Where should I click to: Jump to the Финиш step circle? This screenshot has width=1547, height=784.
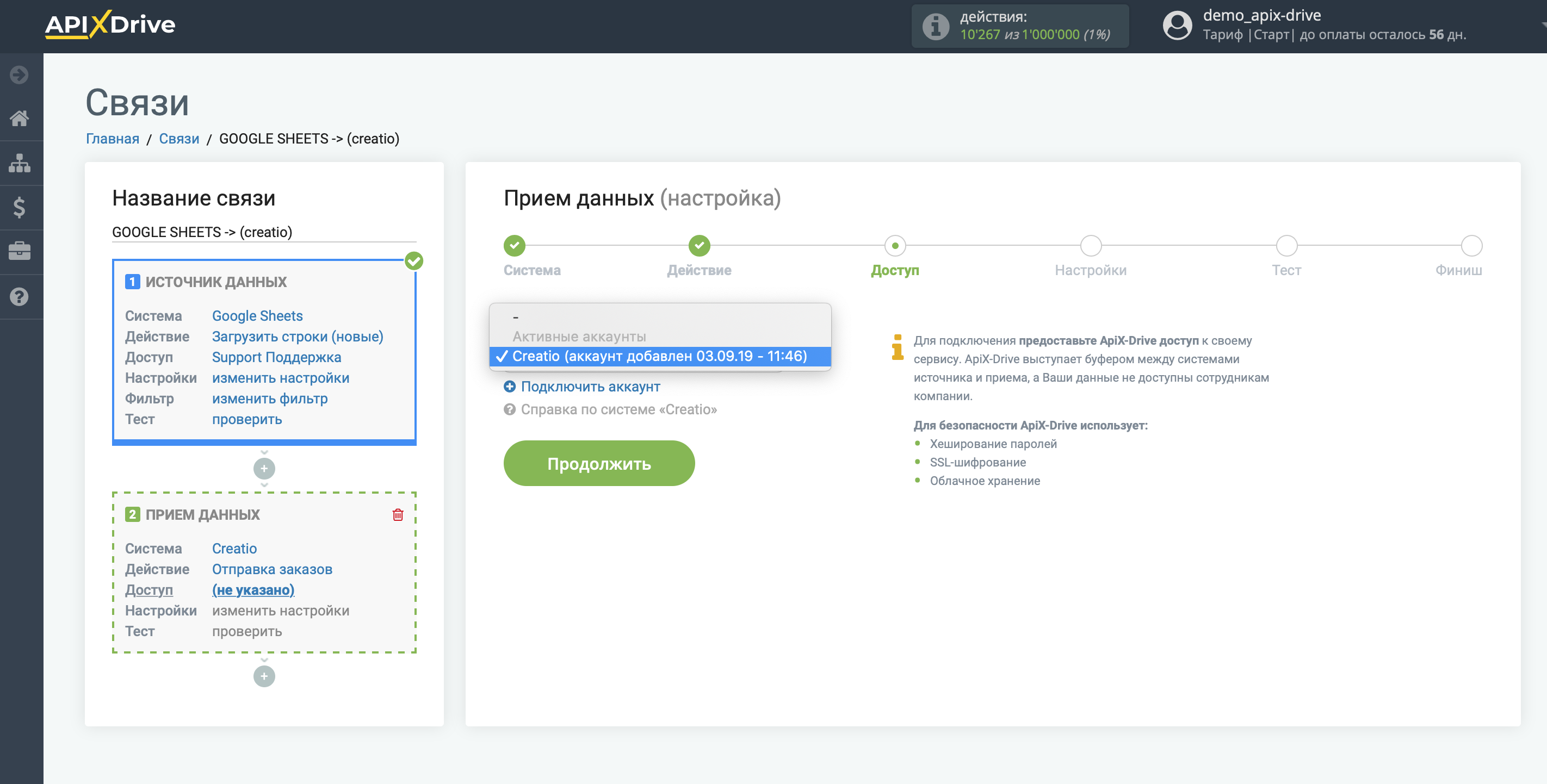(x=1471, y=246)
